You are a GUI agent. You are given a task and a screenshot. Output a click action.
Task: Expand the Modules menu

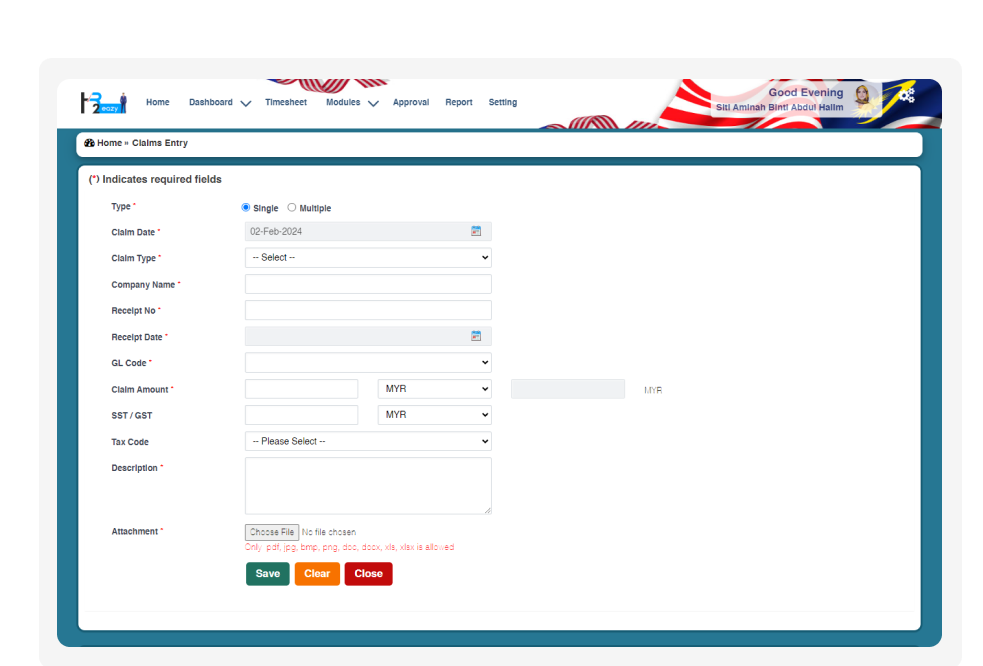coord(351,102)
